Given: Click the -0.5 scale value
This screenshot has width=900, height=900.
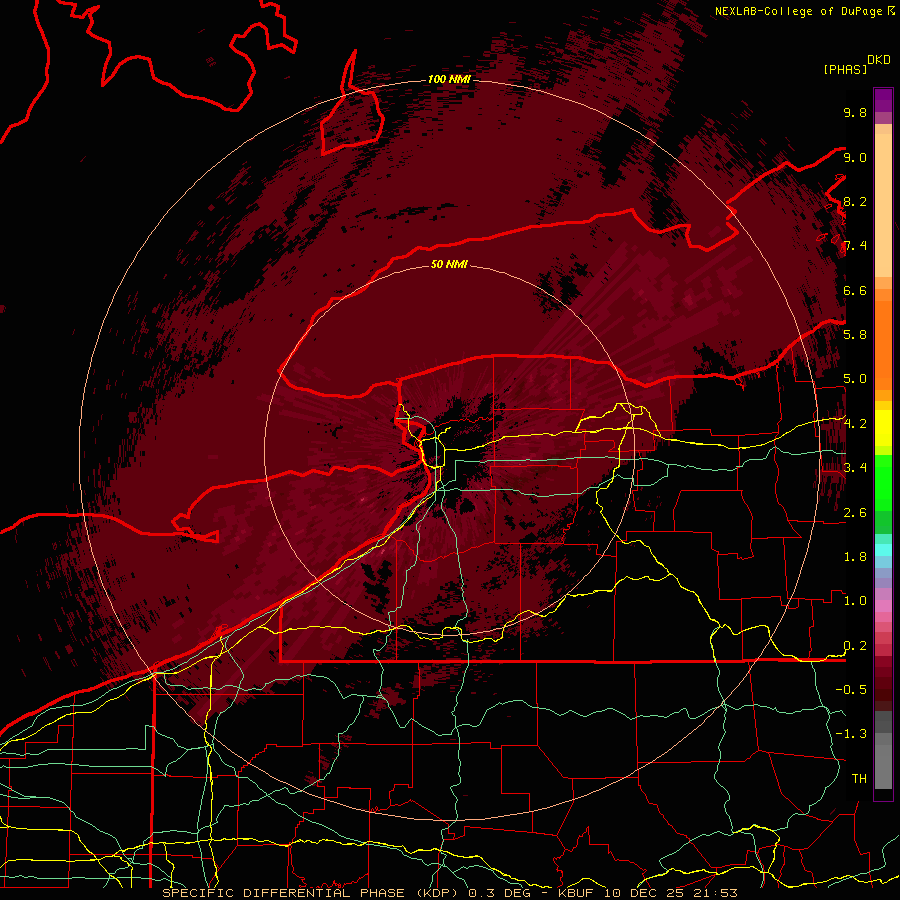Looking at the screenshot, I should click(x=851, y=690).
